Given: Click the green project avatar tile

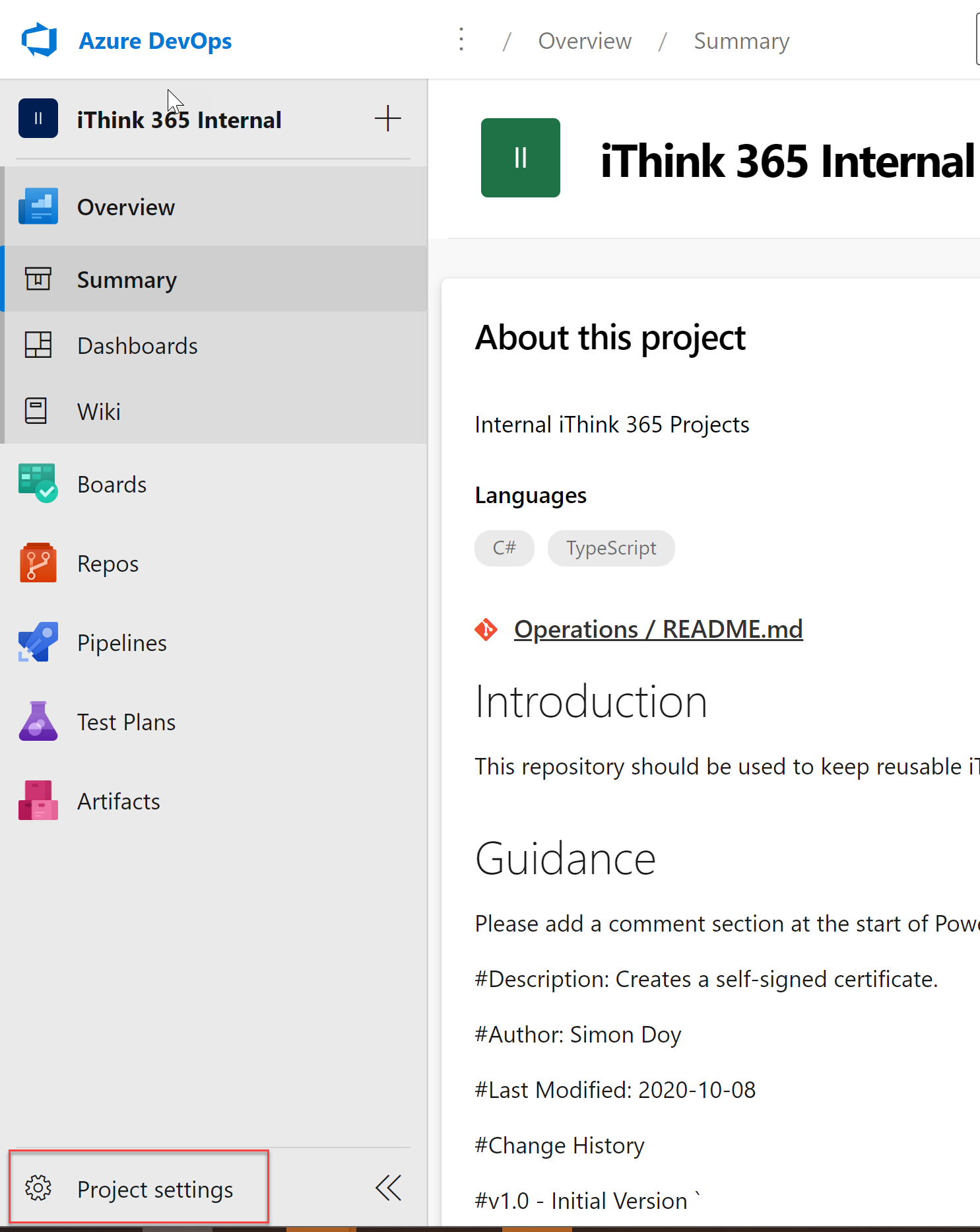Looking at the screenshot, I should [x=520, y=158].
